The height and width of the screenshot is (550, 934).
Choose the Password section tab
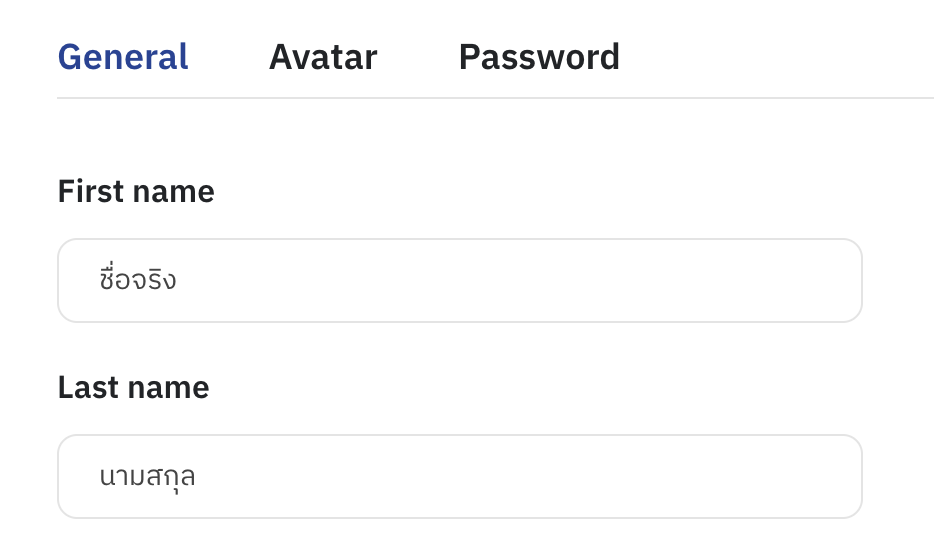[x=539, y=57]
